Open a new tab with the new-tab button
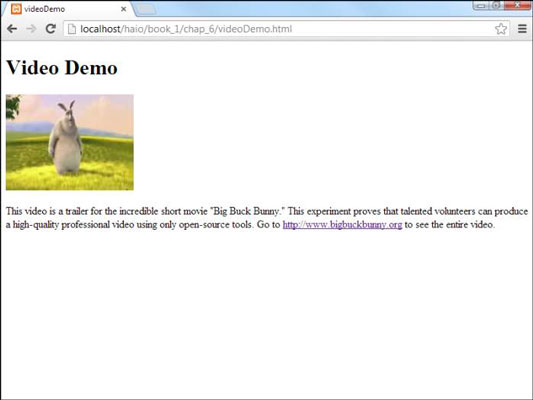Viewport: 533px width, 400px height. coord(146,10)
